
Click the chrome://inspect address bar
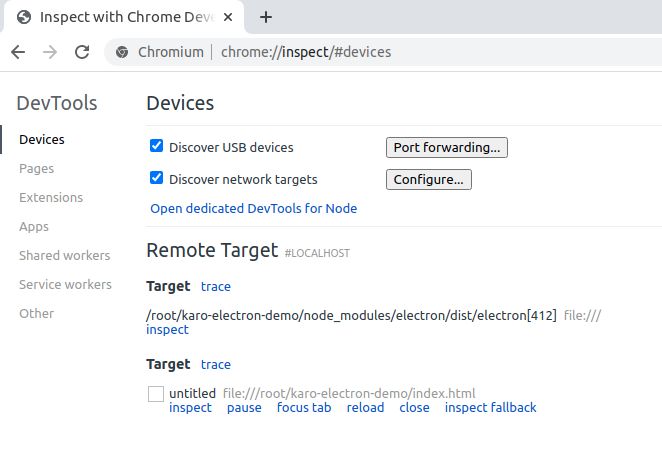coord(380,52)
